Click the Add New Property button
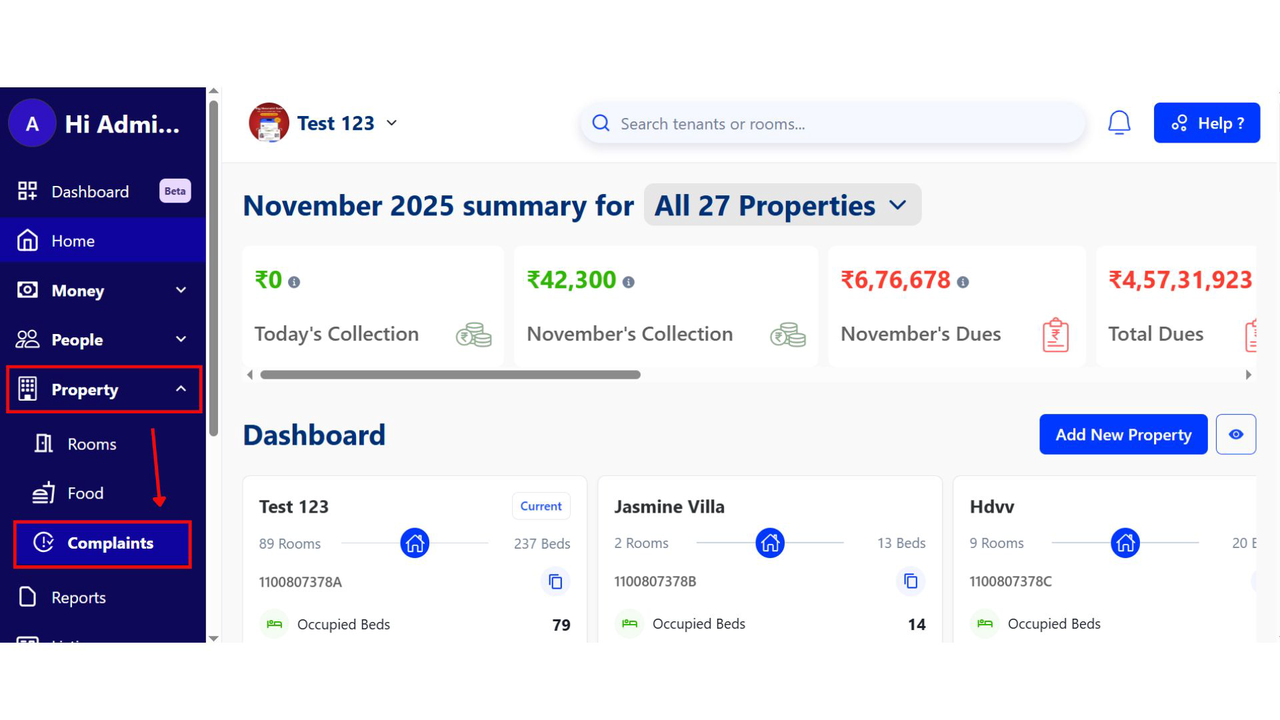The height and width of the screenshot is (720, 1280). [1123, 435]
